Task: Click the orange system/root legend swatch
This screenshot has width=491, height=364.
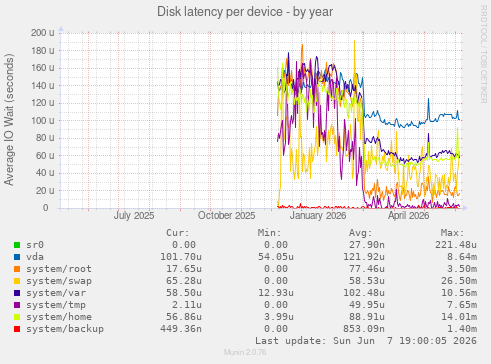Action: 17,269
